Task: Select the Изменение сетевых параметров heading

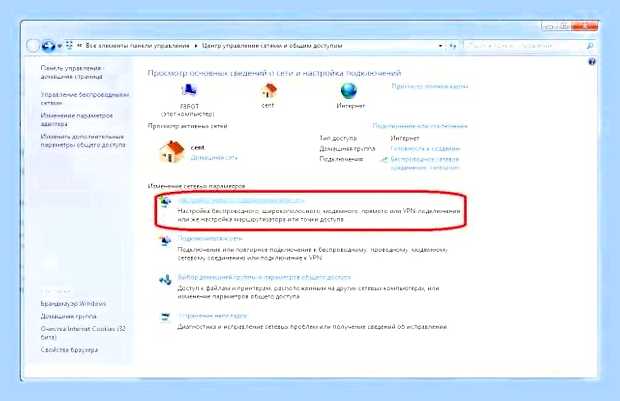Action: point(197,186)
